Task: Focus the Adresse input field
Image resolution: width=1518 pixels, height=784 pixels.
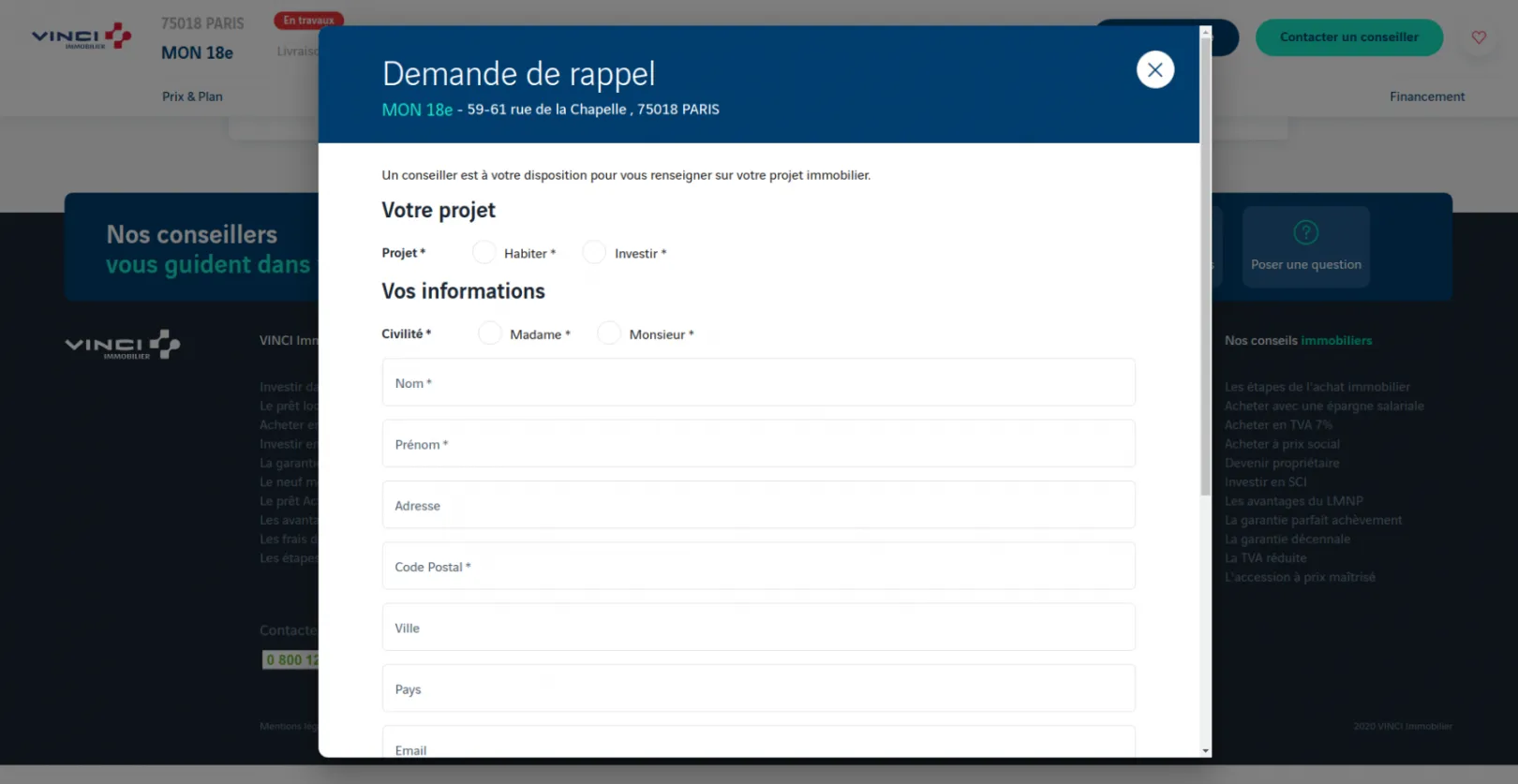Action: (x=758, y=505)
